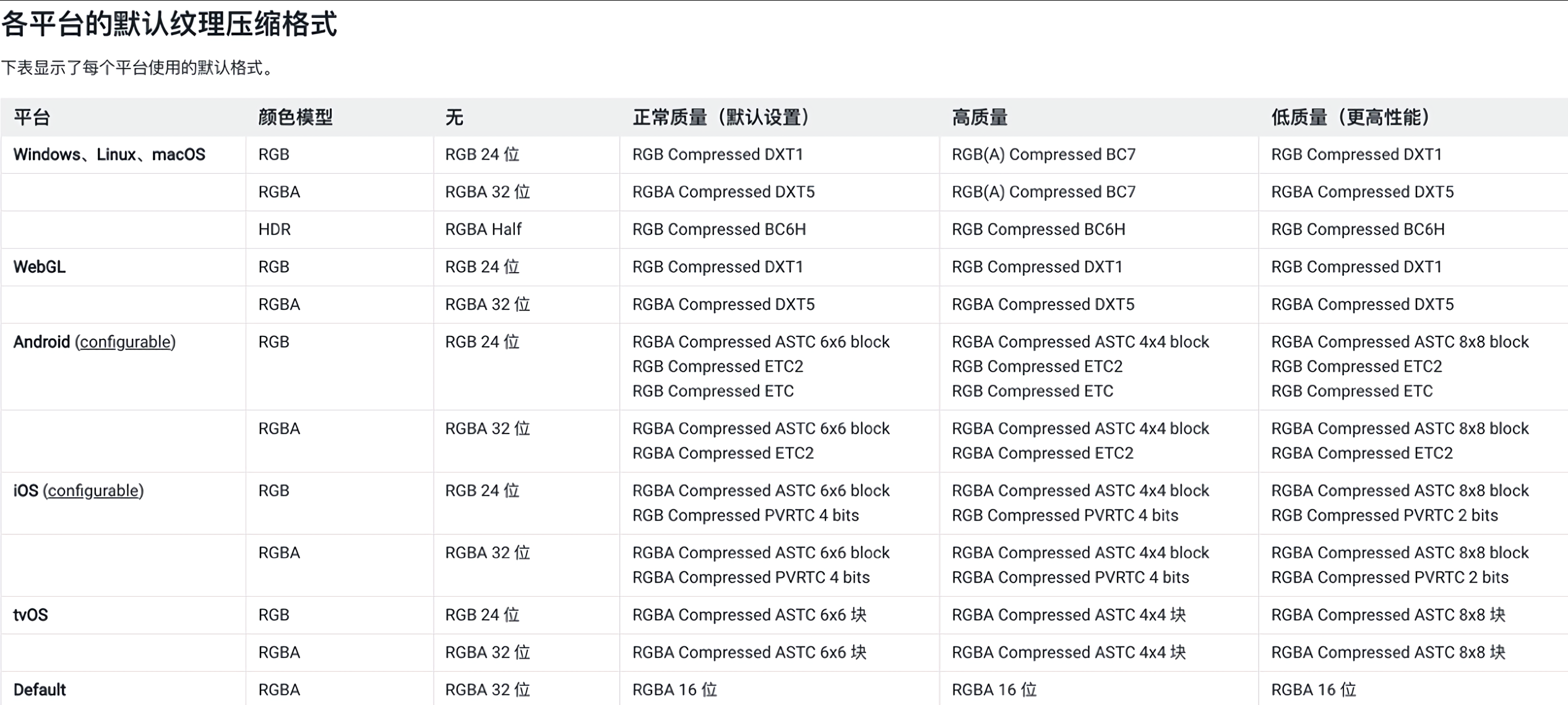Click the 平台 column header
1568x705 pixels.
click(x=32, y=117)
